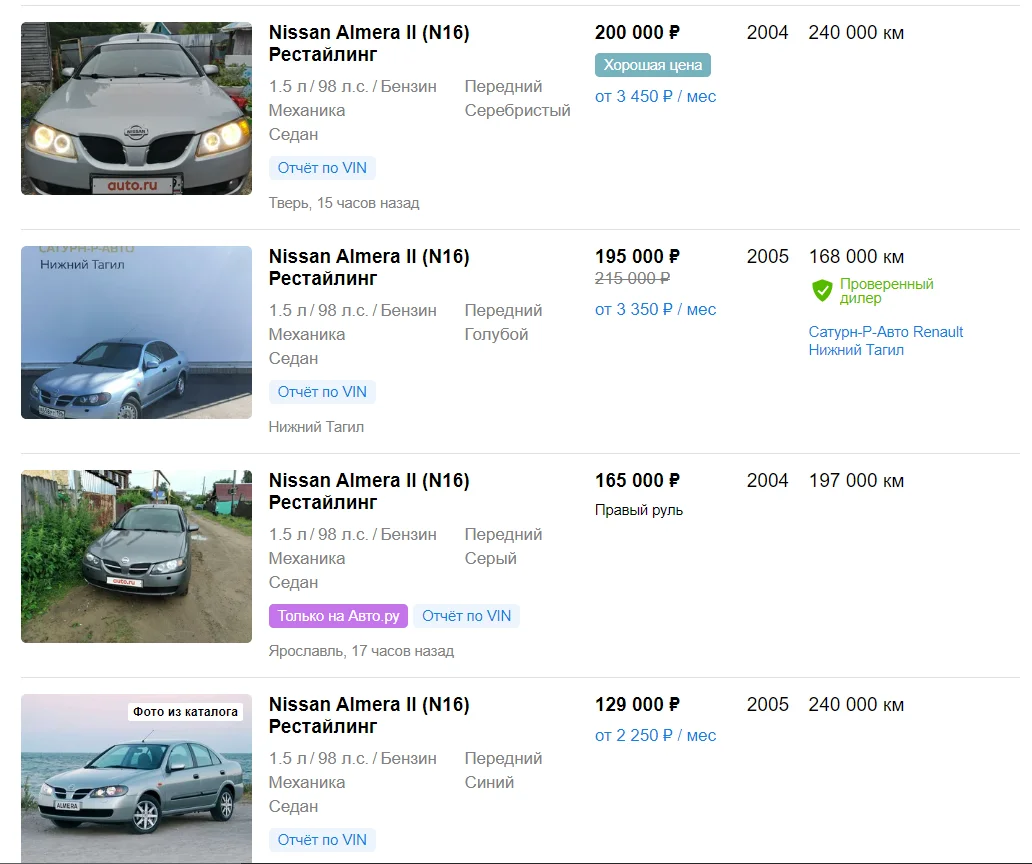Screen dimensions: 1032x864
Task: Click 'Ярославль, 17 часов назад' text
Action: click(x=361, y=651)
